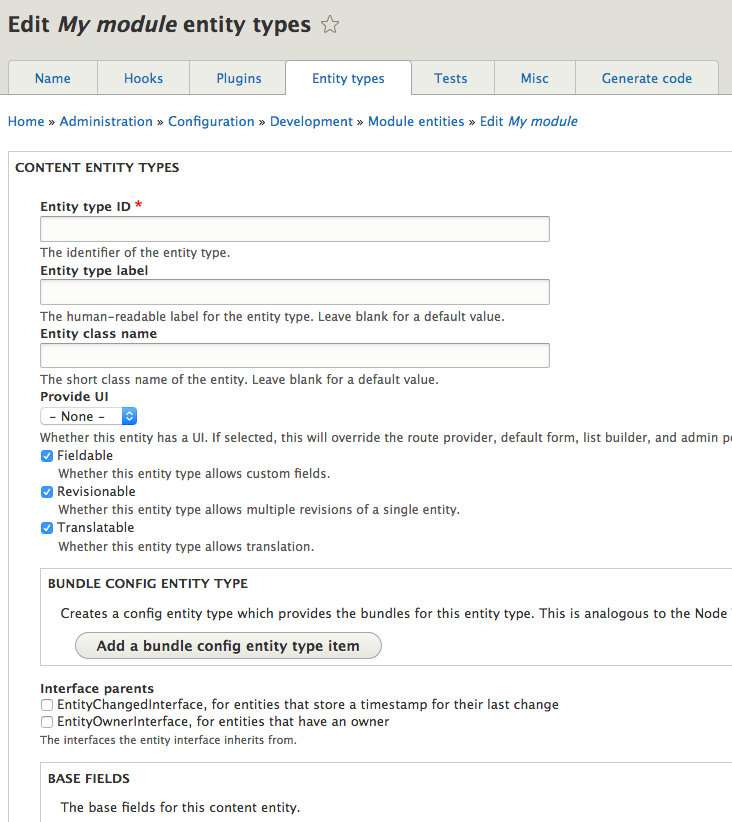Go to the Misc tab

click(535, 78)
